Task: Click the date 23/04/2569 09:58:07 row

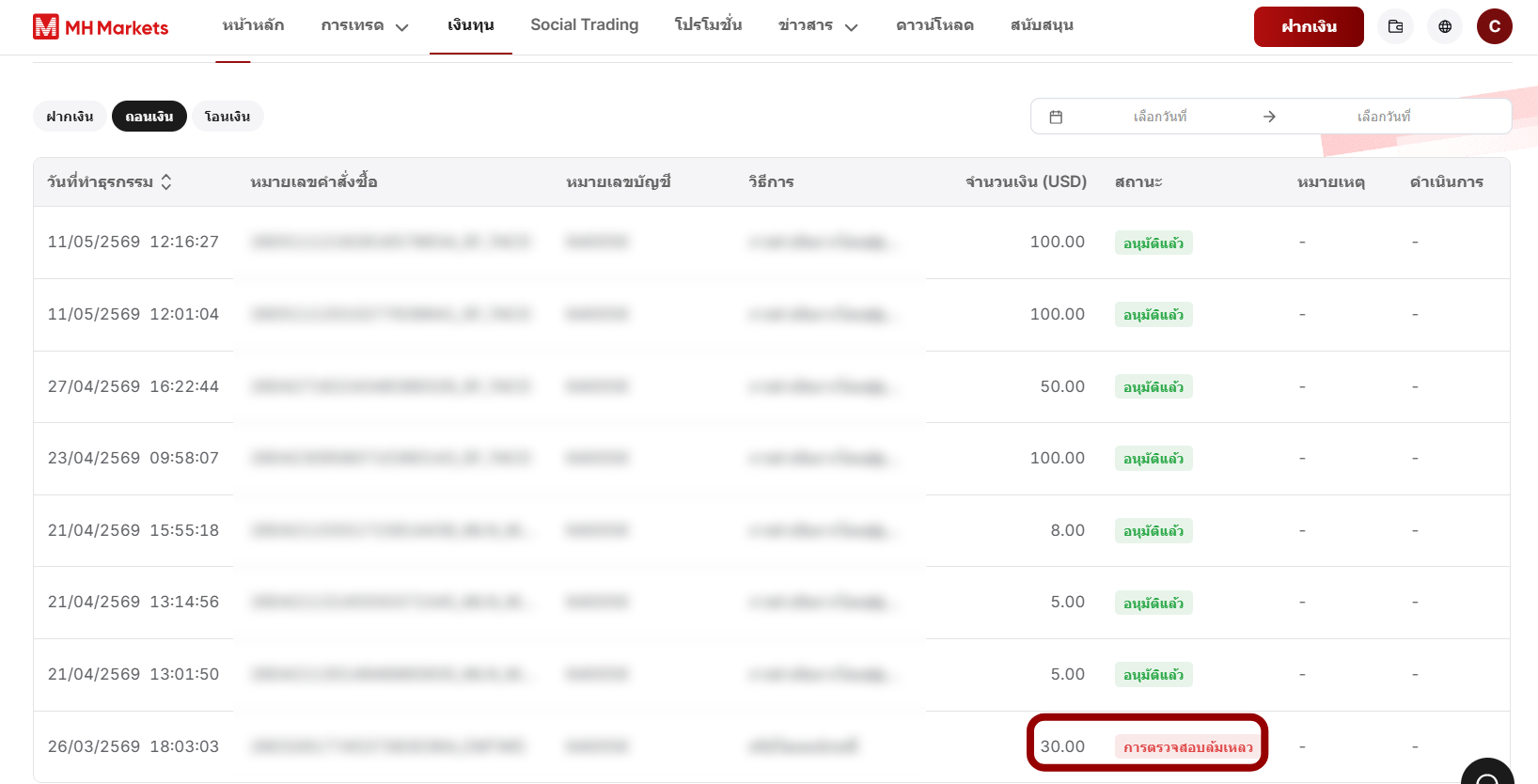Action: 772,459
